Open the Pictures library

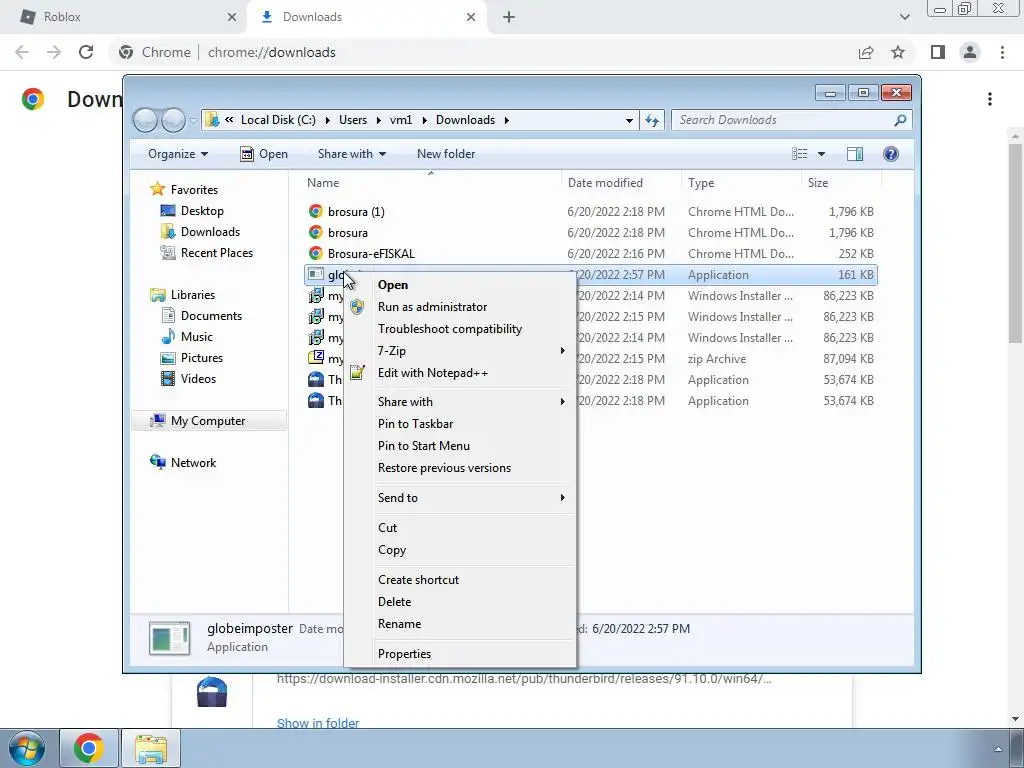pyautogui.click(x=202, y=358)
